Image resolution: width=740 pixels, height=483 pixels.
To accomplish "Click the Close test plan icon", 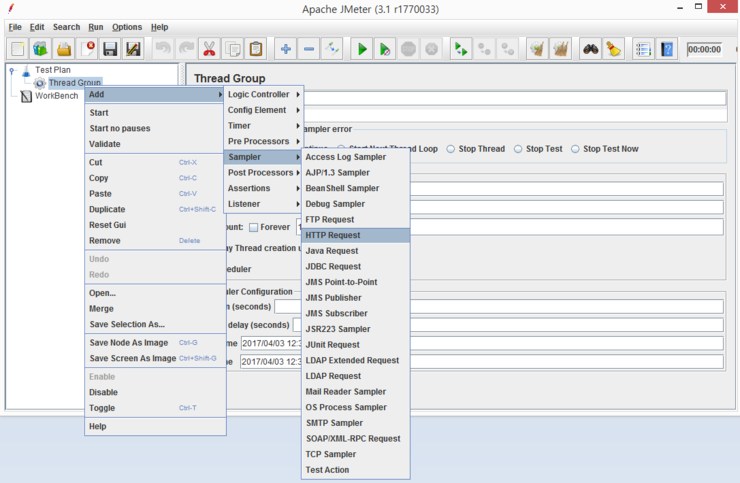I will [x=87, y=49].
